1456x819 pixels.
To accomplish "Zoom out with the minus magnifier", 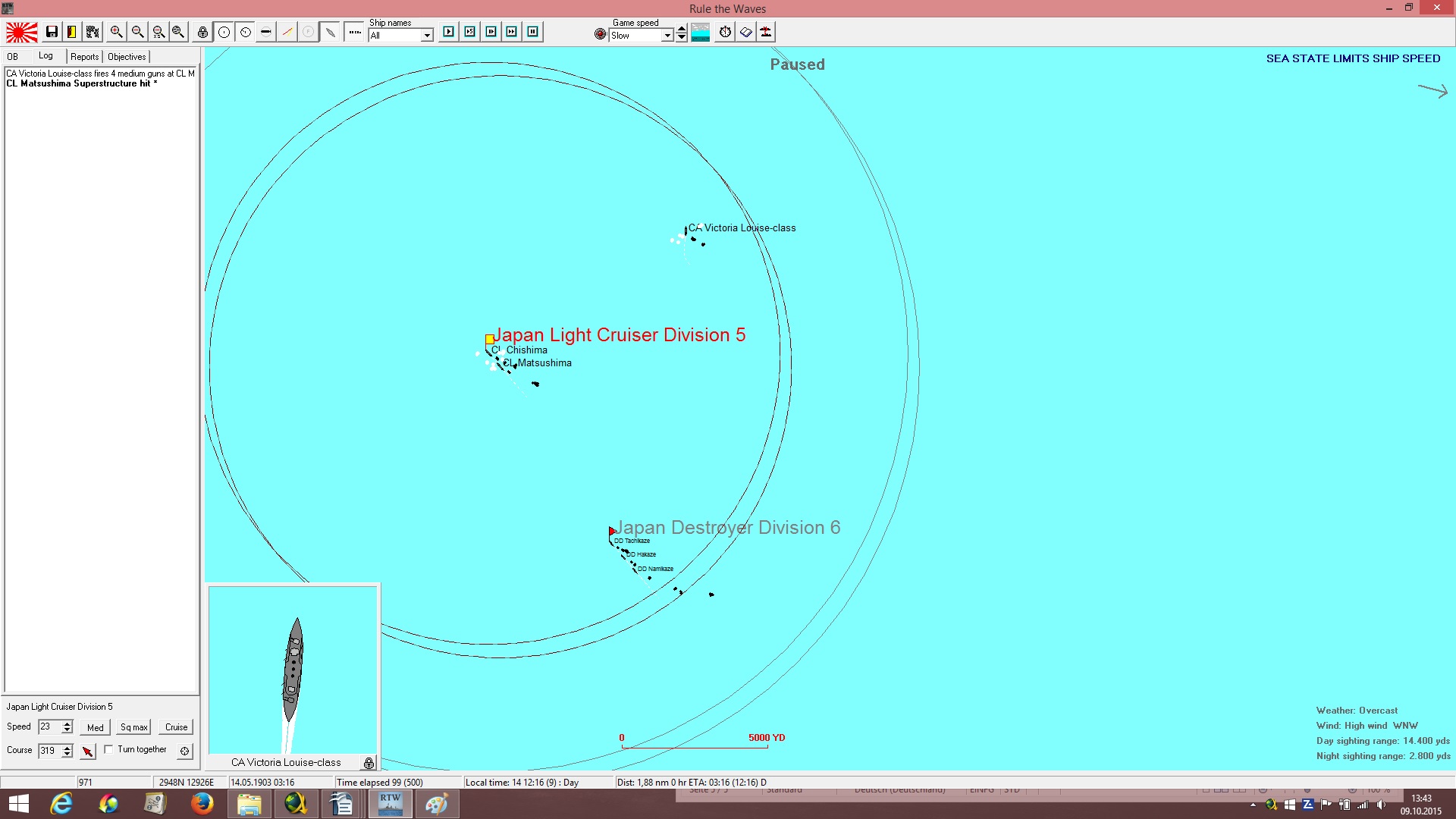I will click(137, 32).
